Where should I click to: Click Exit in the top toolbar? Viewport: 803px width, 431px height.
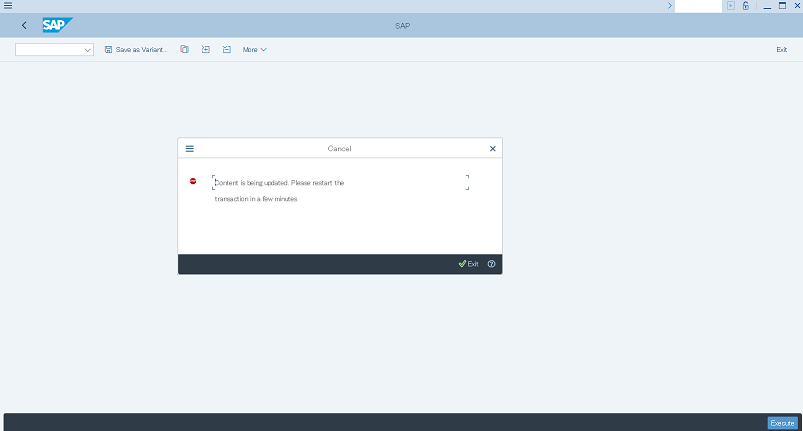(781, 50)
